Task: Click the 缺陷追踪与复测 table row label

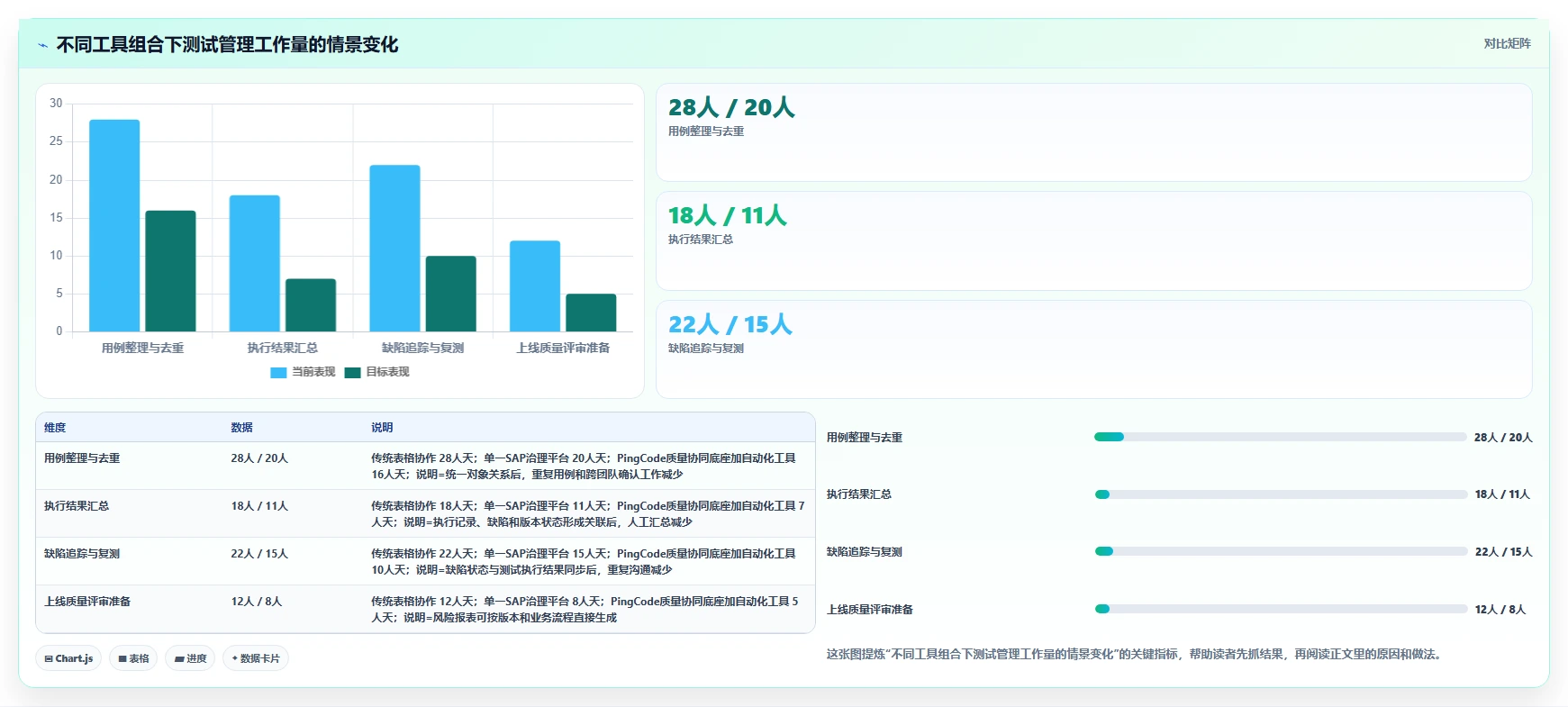Action: [x=82, y=554]
